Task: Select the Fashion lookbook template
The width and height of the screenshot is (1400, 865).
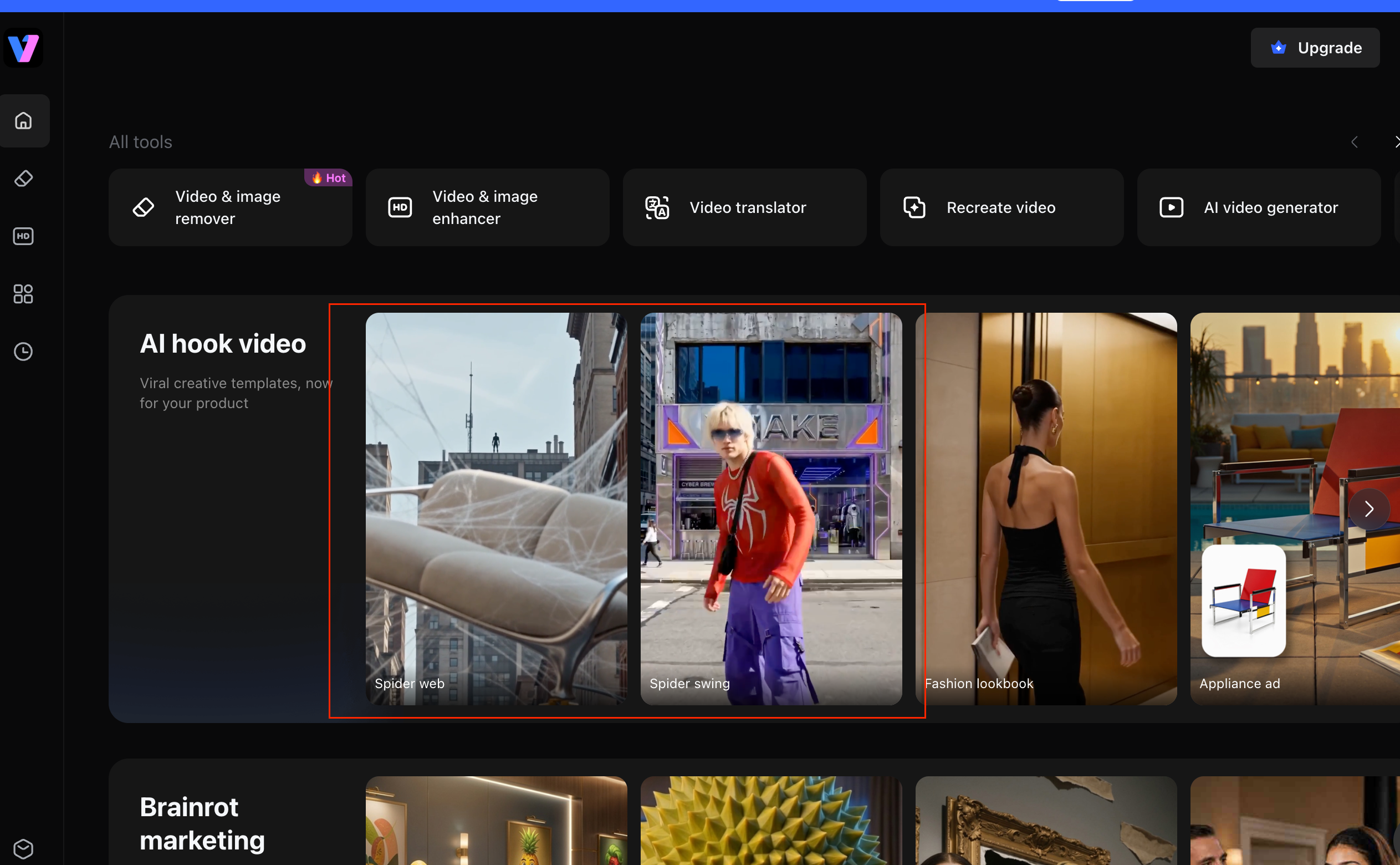Action: click(x=1046, y=508)
